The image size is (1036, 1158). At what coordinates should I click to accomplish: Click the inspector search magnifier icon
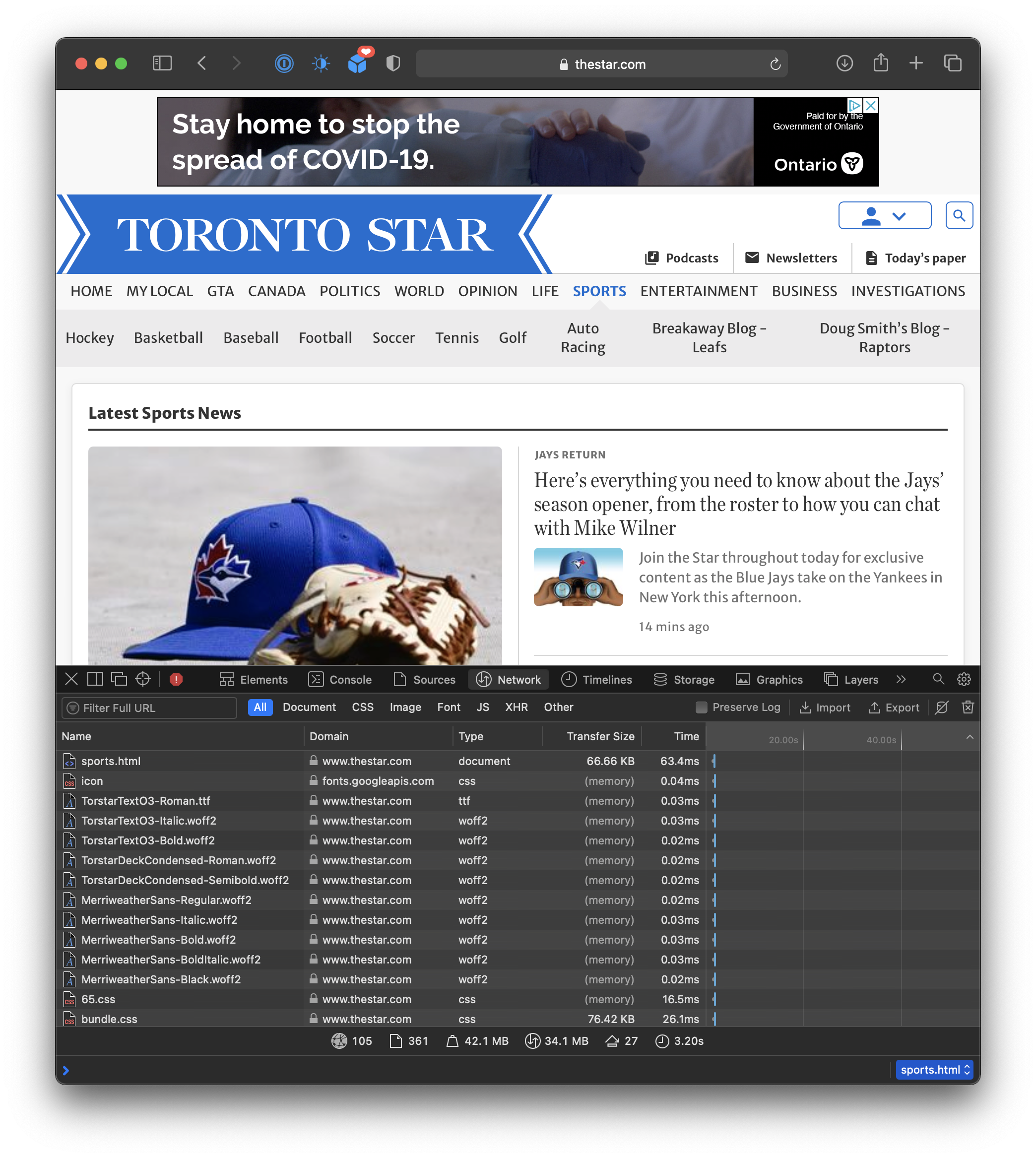(938, 679)
